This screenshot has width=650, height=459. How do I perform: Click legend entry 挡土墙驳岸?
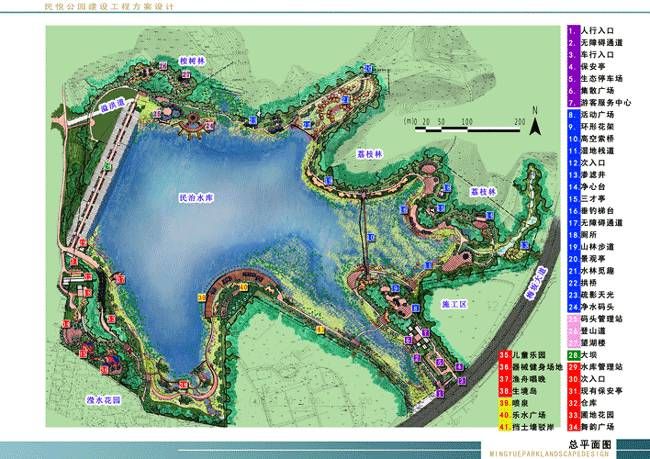pos(526,427)
